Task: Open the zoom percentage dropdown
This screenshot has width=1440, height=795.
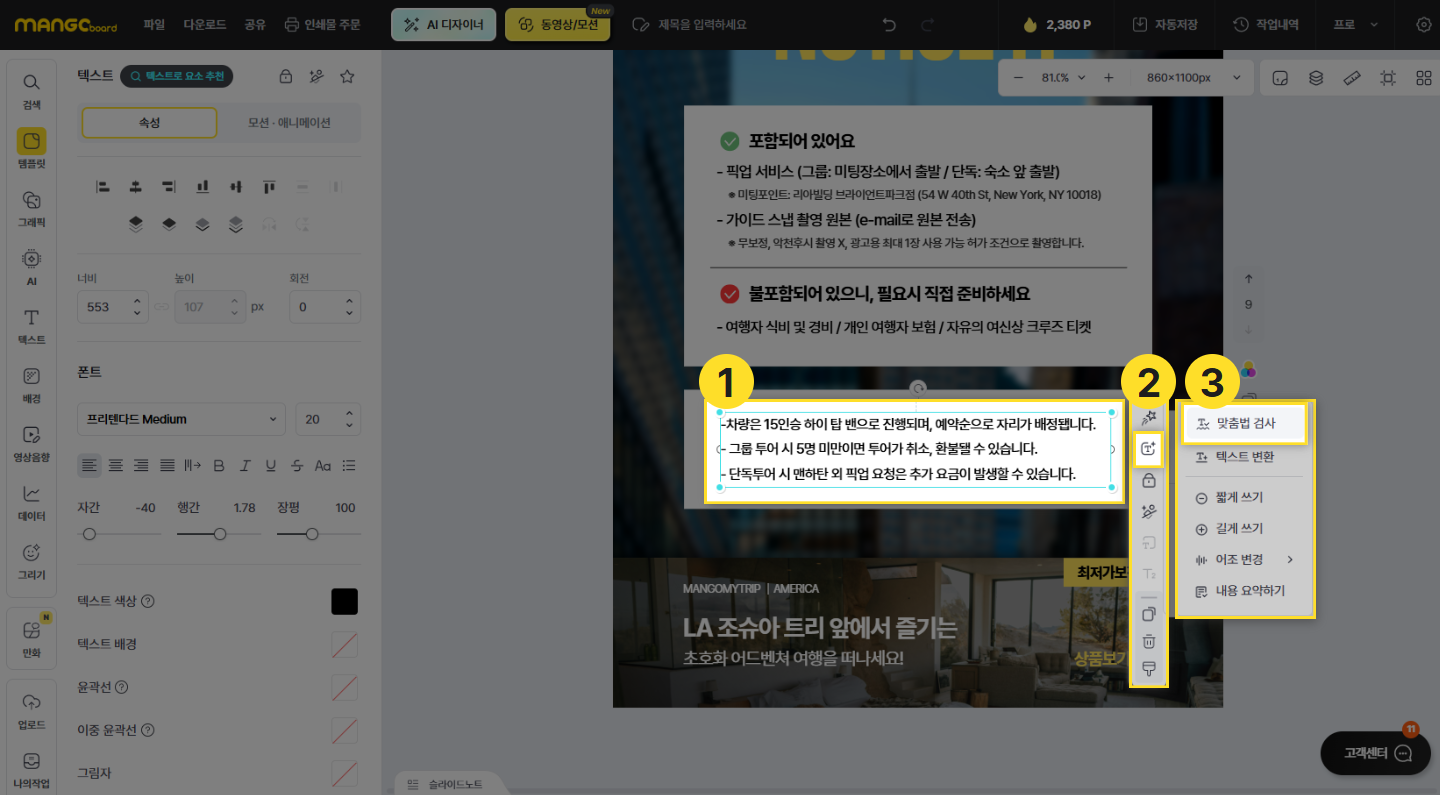Action: [1061, 77]
